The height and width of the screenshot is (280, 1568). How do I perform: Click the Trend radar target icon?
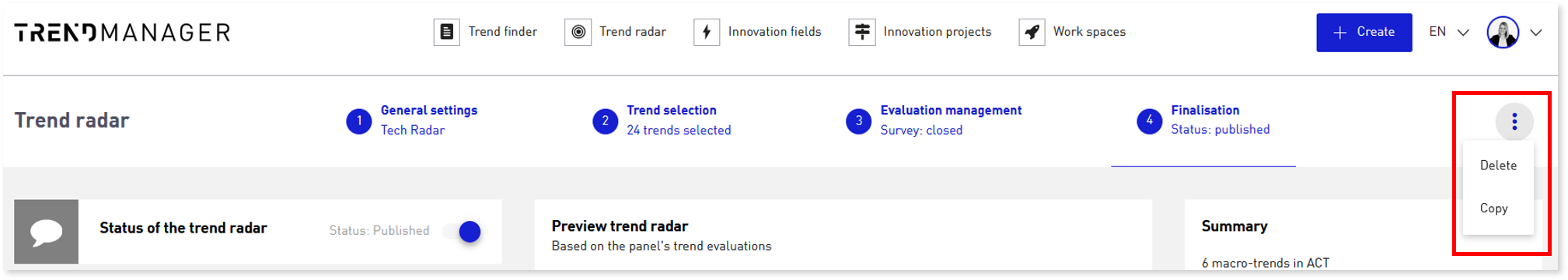click(x=578, y=32)
